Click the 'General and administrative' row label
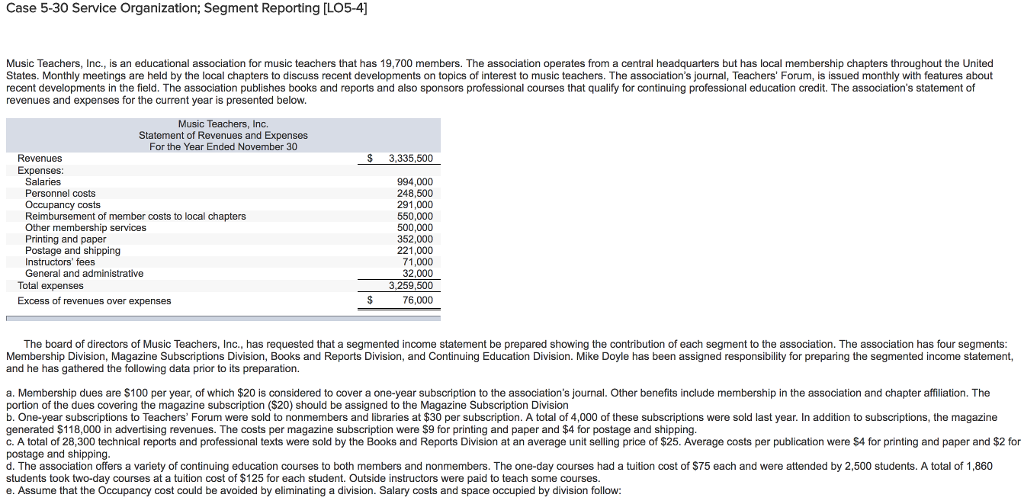 pos(84,274)
